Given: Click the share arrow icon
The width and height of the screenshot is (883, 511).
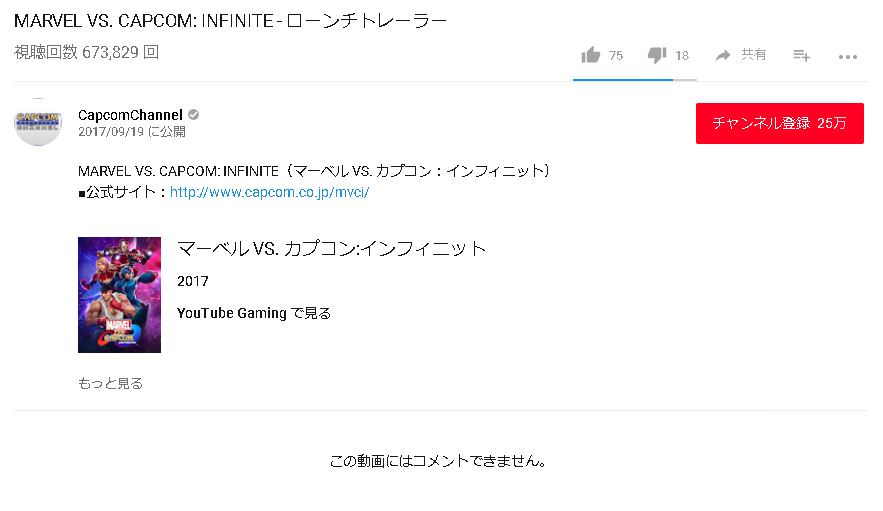Looking at the screenshot, I should (x=723, y=55).
